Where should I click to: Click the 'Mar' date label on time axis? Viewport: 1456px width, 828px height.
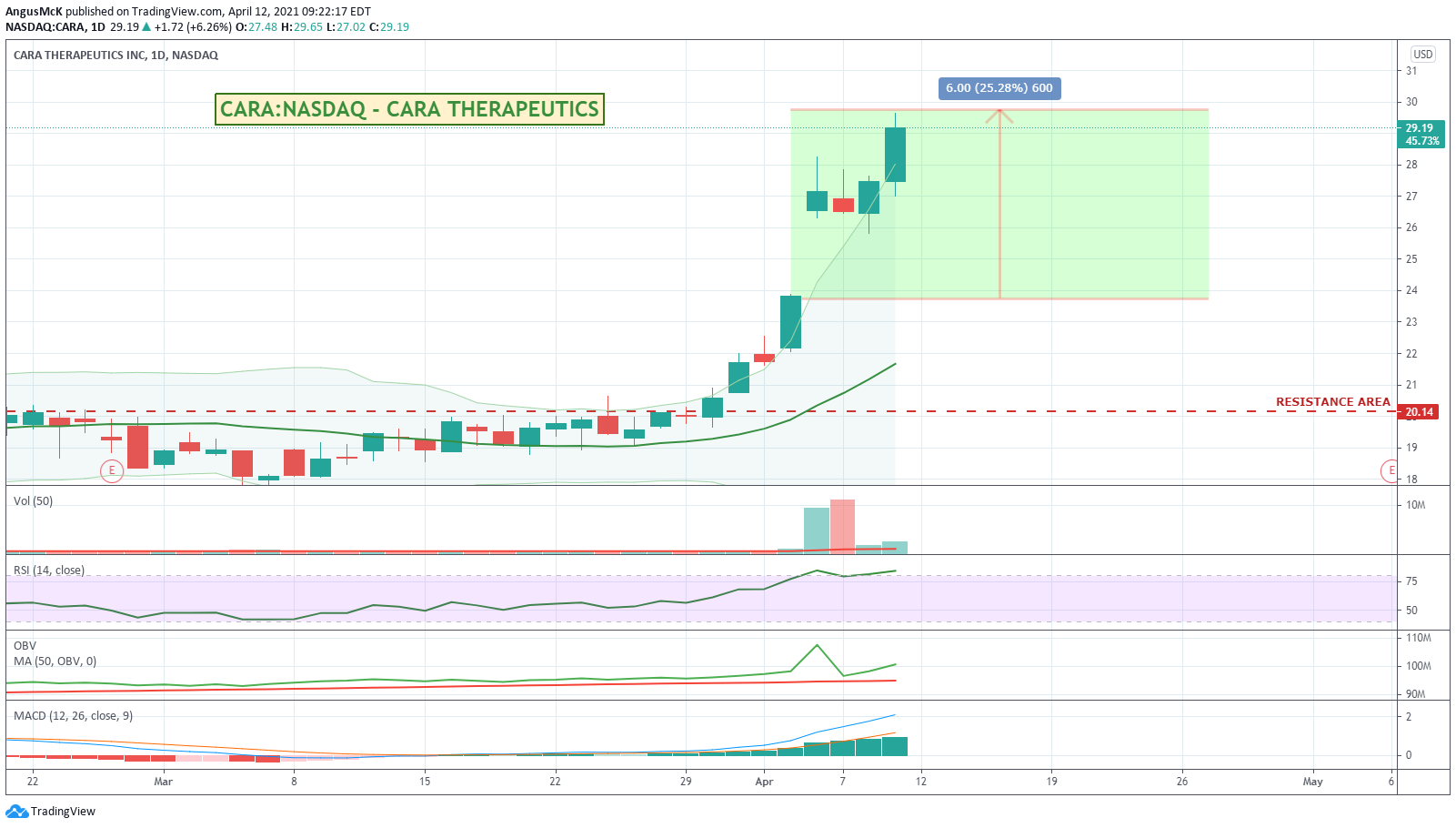[164, 782]
